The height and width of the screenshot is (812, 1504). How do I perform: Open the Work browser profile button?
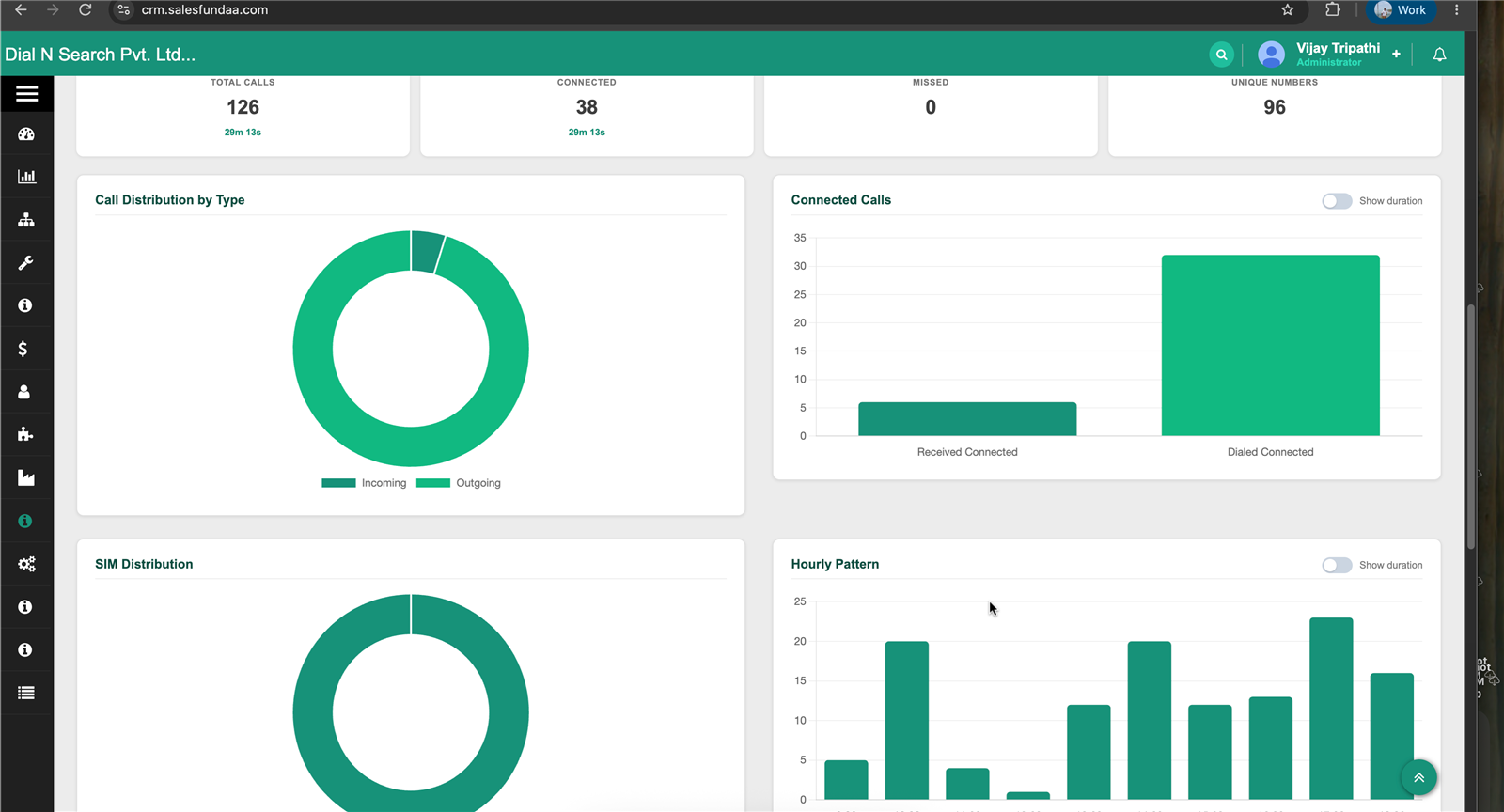(x=1400, y=9)
